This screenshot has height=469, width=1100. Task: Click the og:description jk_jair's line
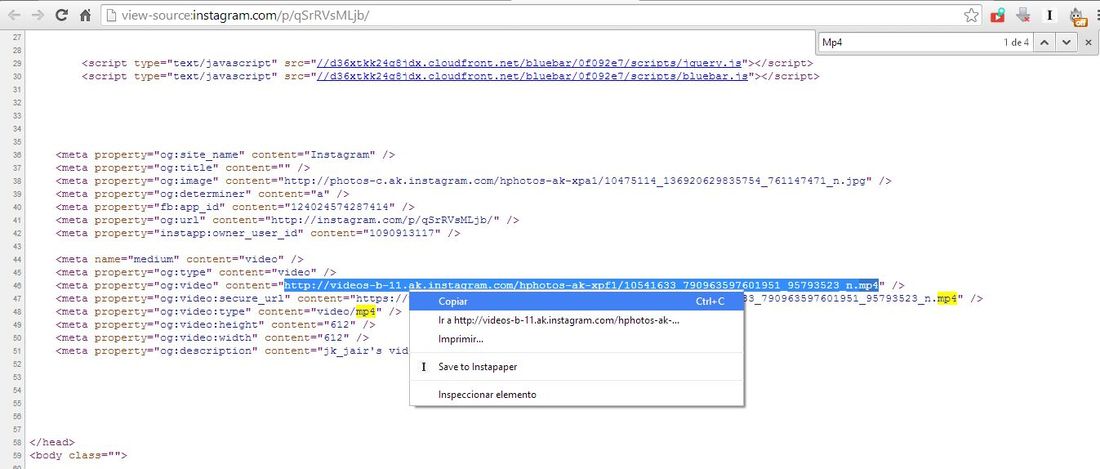(232, 351)
